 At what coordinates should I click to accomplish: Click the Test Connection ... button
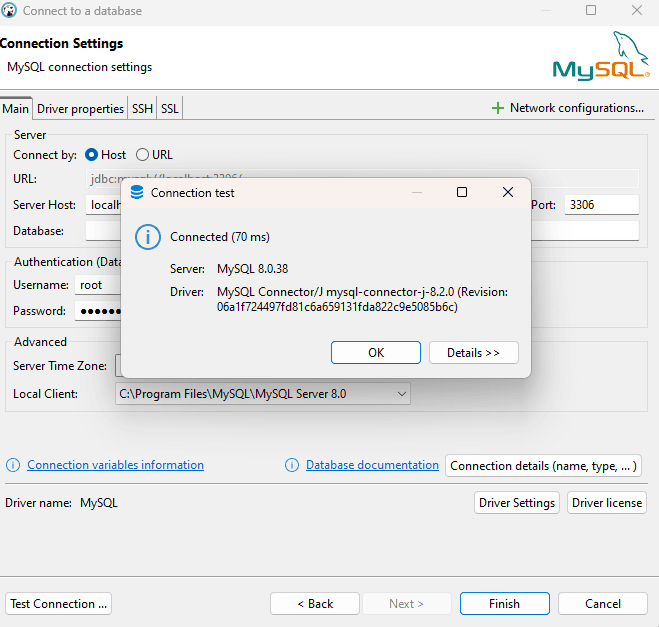tap(58, 604)
